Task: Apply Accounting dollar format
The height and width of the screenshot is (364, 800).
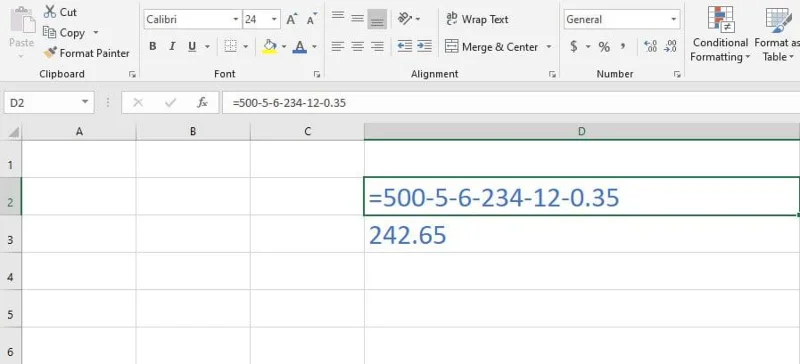Action: (x=574, y=47)
